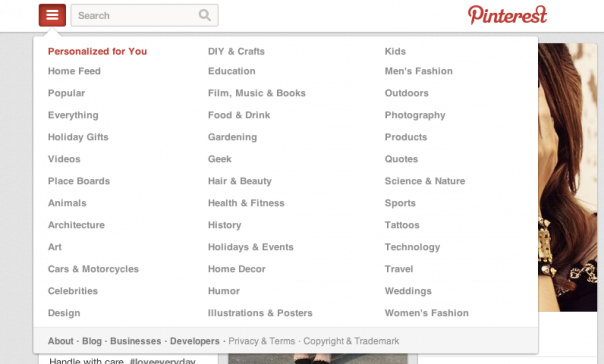Open the Blog footer link
The image size is (604, 364).
tap(92, 341)
